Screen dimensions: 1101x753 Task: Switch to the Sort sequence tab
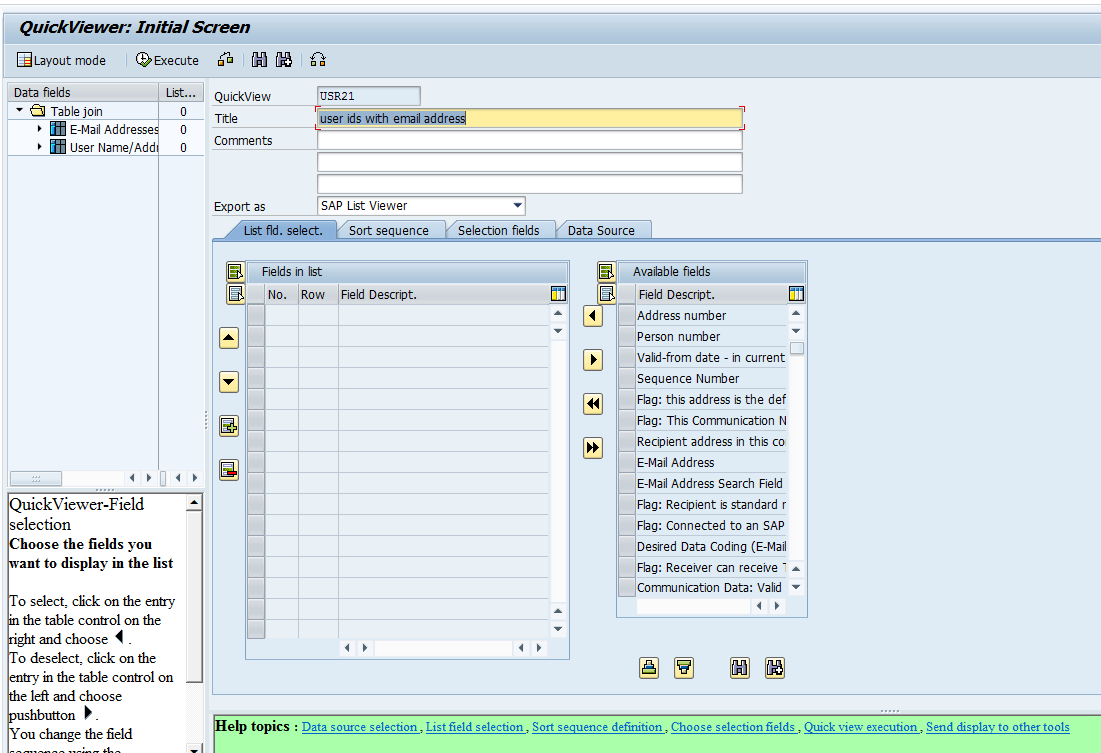tap(391, 229)
